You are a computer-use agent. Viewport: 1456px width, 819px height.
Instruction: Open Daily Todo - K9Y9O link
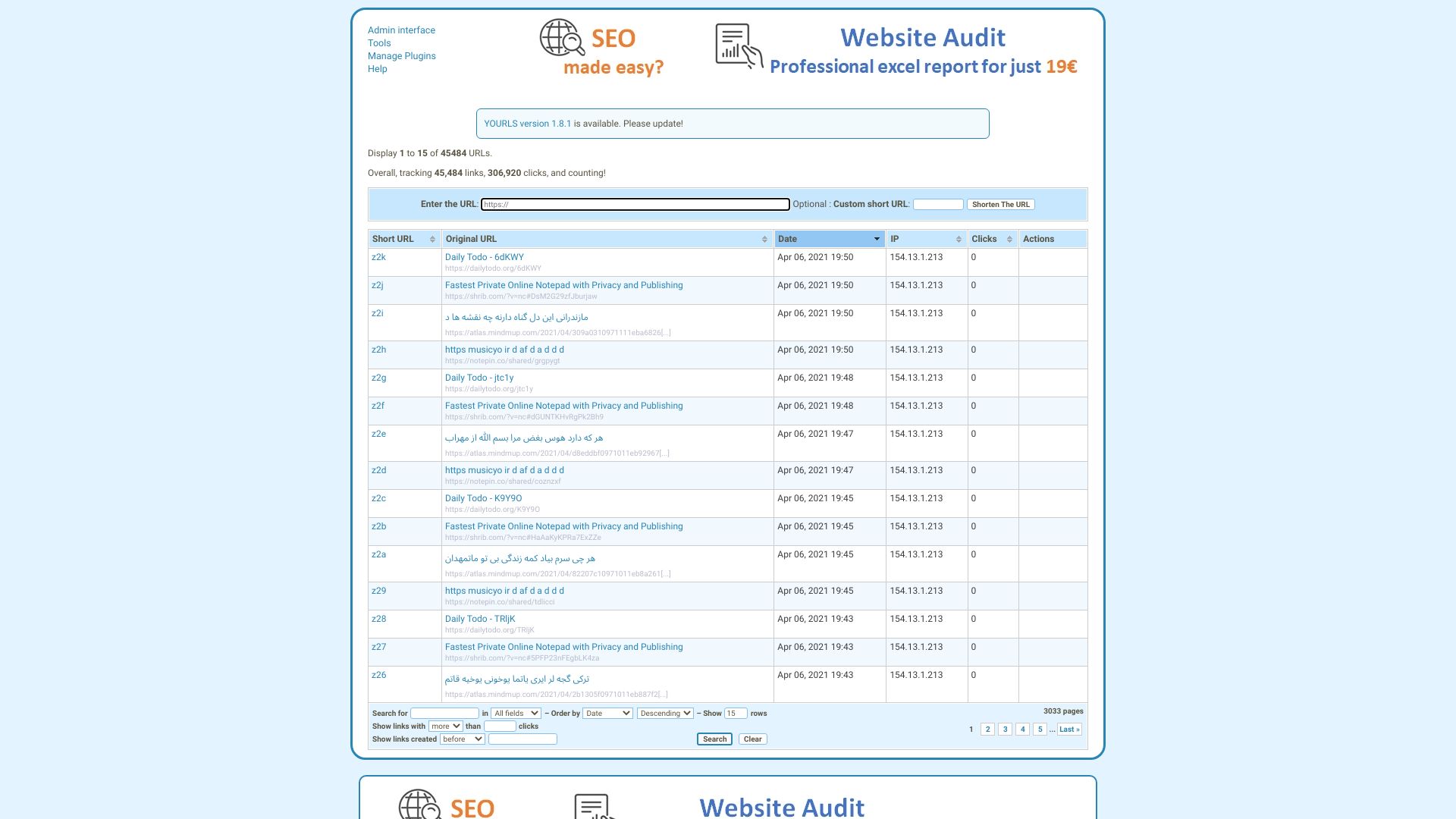pyautogui.click(x=483, y=499)
